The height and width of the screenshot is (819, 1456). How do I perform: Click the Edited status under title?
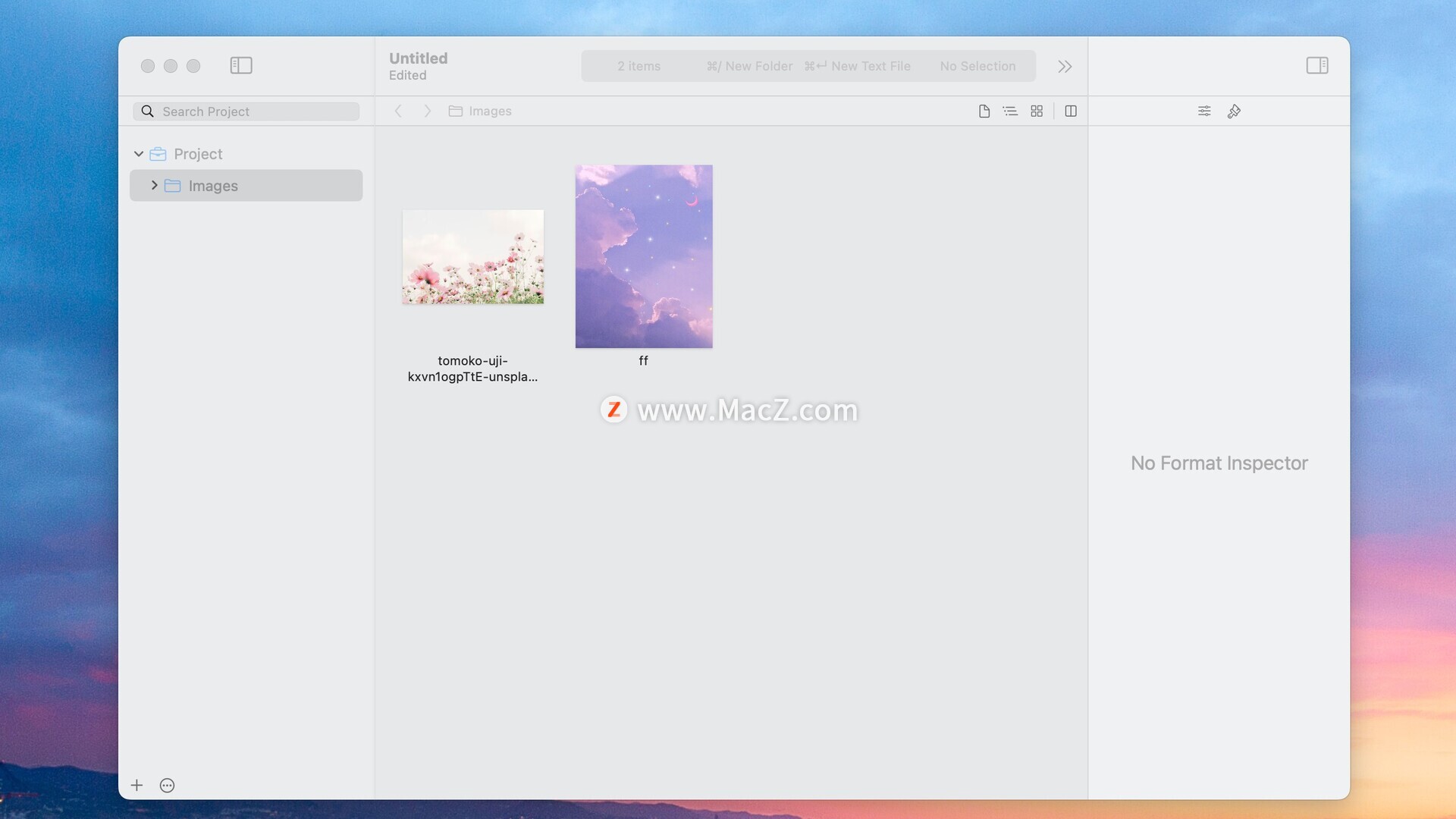tap(408, 75)
